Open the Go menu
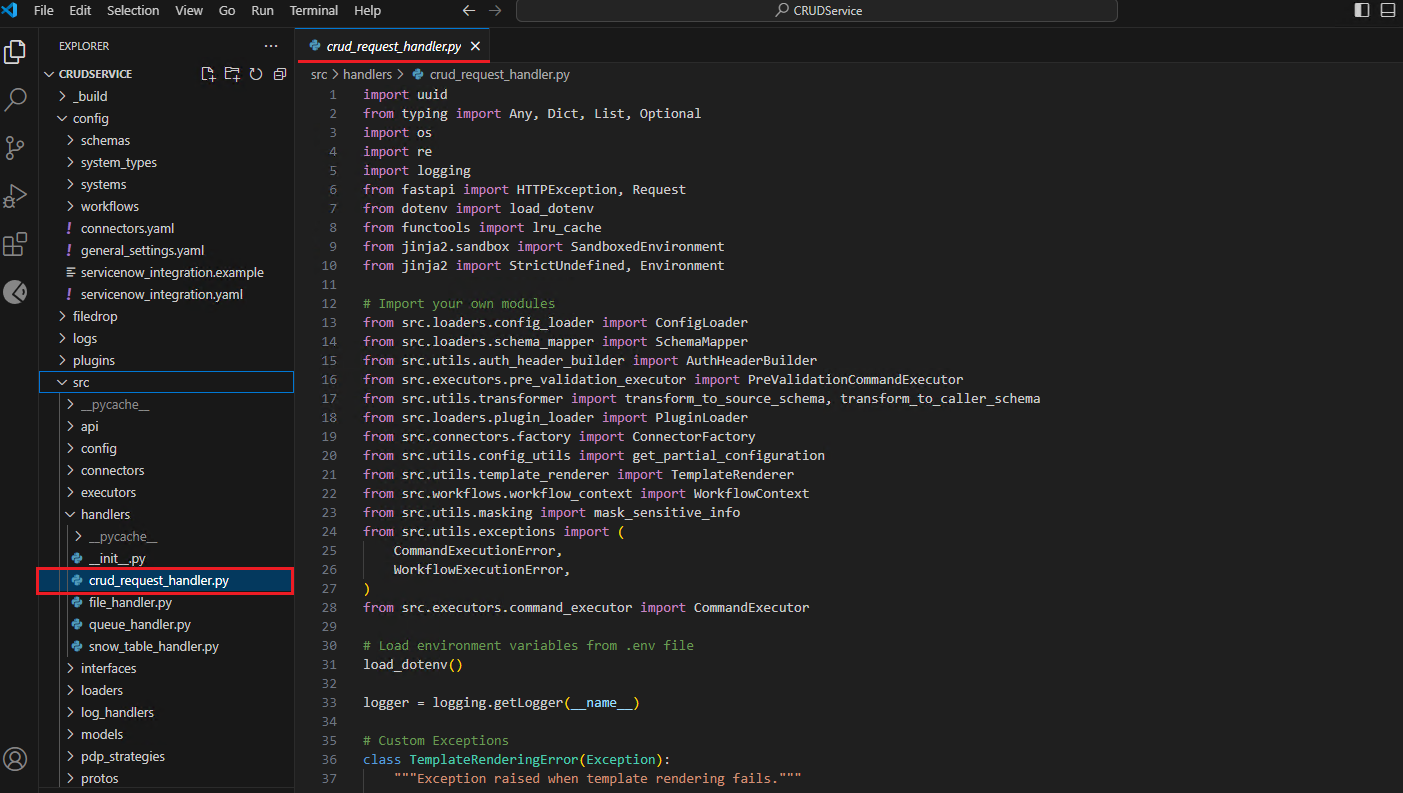The image size is (1403, 793). 227,10
